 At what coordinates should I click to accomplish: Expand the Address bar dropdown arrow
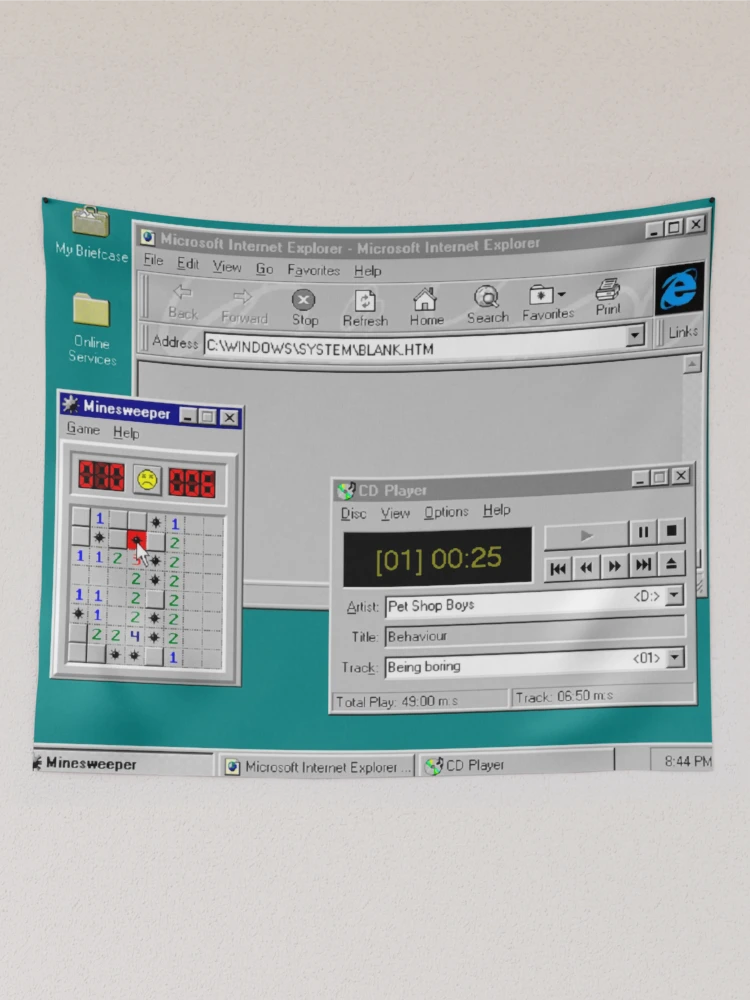click(x=635, y=335)
